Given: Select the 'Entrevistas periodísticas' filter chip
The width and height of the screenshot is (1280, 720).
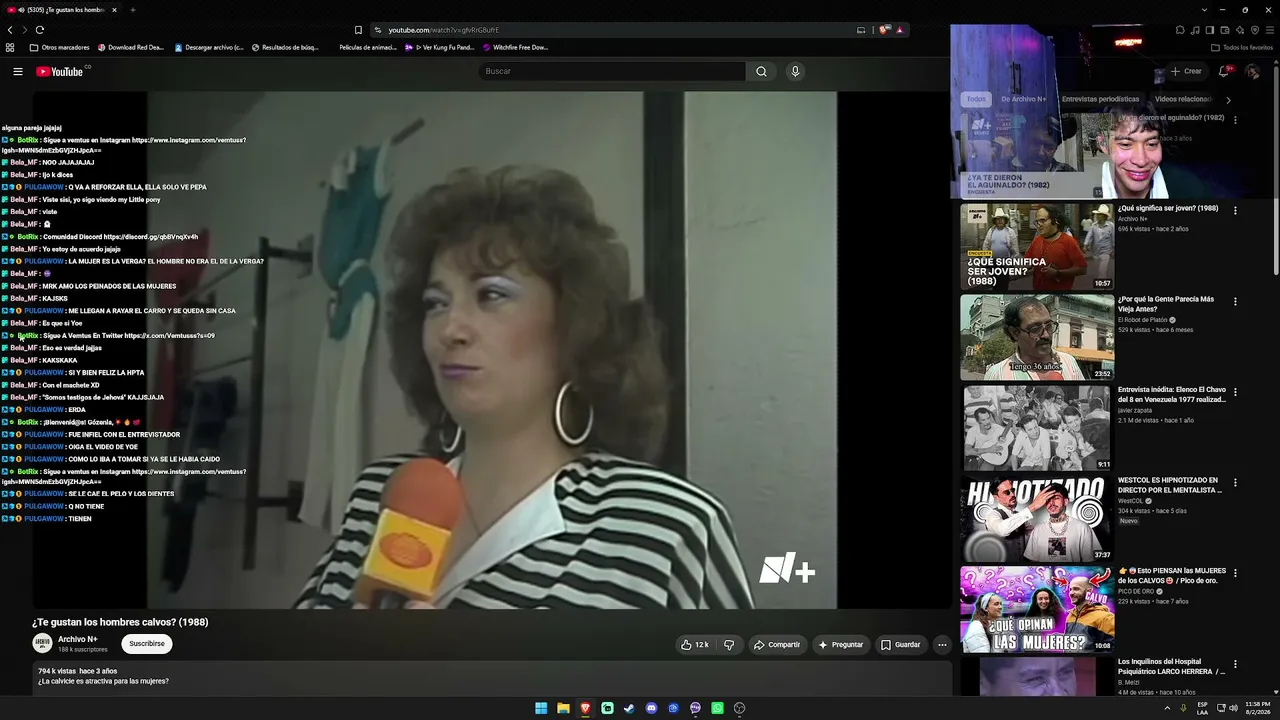Looking at the screenshot, I should [1100, 99].
